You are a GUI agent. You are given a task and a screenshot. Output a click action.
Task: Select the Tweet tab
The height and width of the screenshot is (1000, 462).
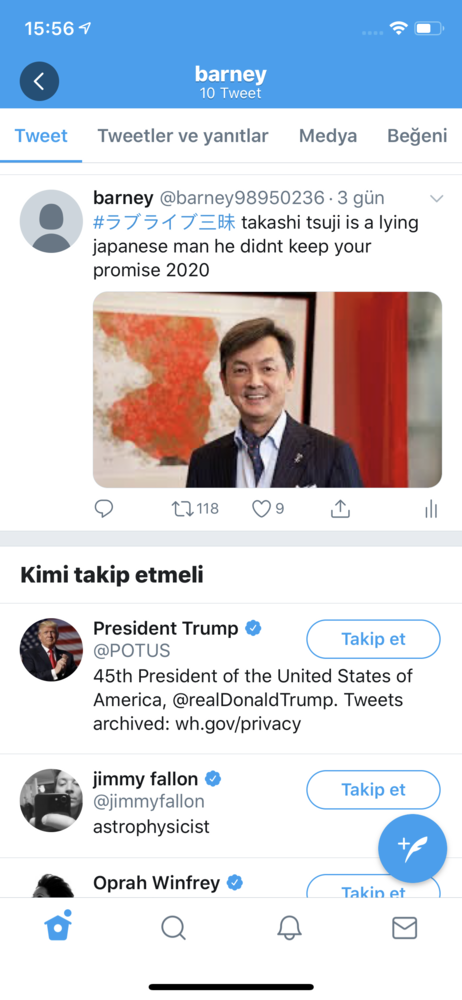click(41, 136)
